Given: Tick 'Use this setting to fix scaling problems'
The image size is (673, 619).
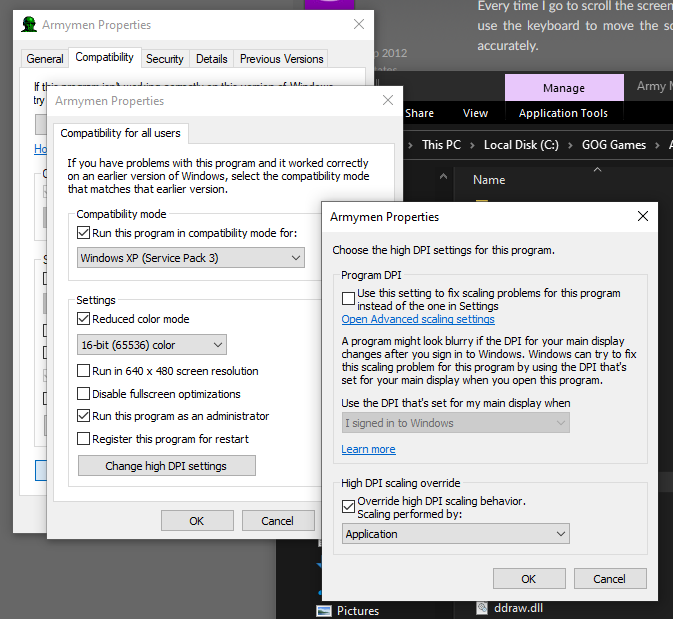Looking at the screenshot, I should click(x=348, y=298).
